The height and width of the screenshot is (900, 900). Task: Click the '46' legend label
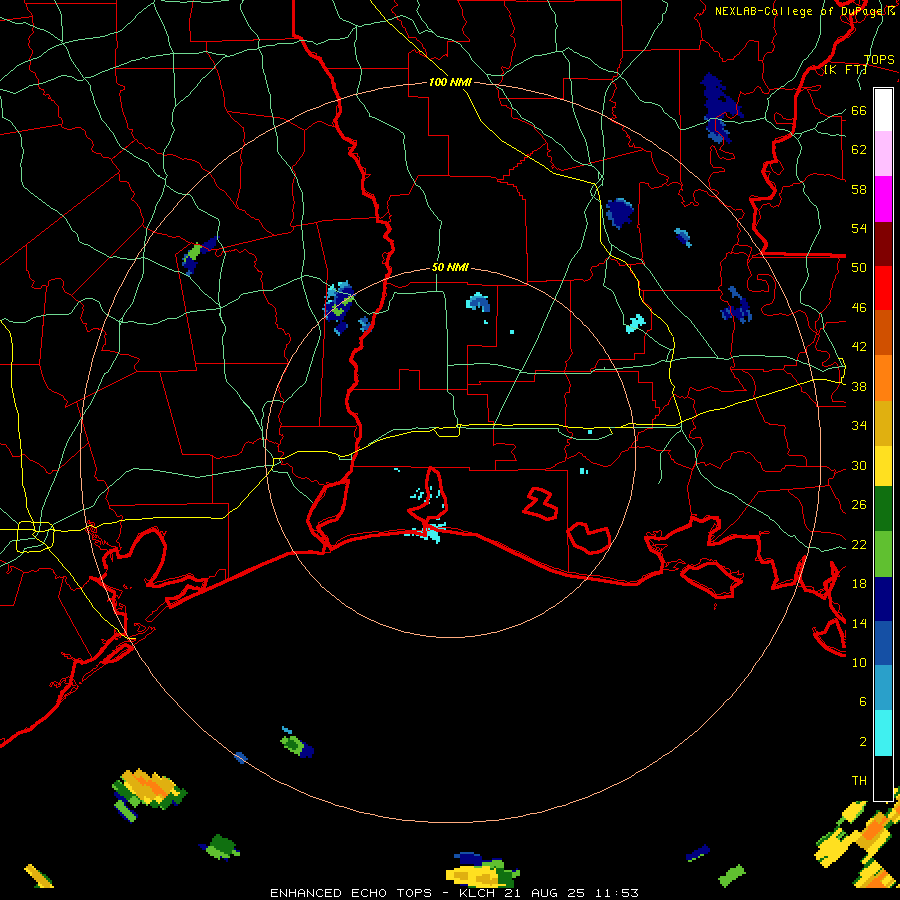(859, 308)
